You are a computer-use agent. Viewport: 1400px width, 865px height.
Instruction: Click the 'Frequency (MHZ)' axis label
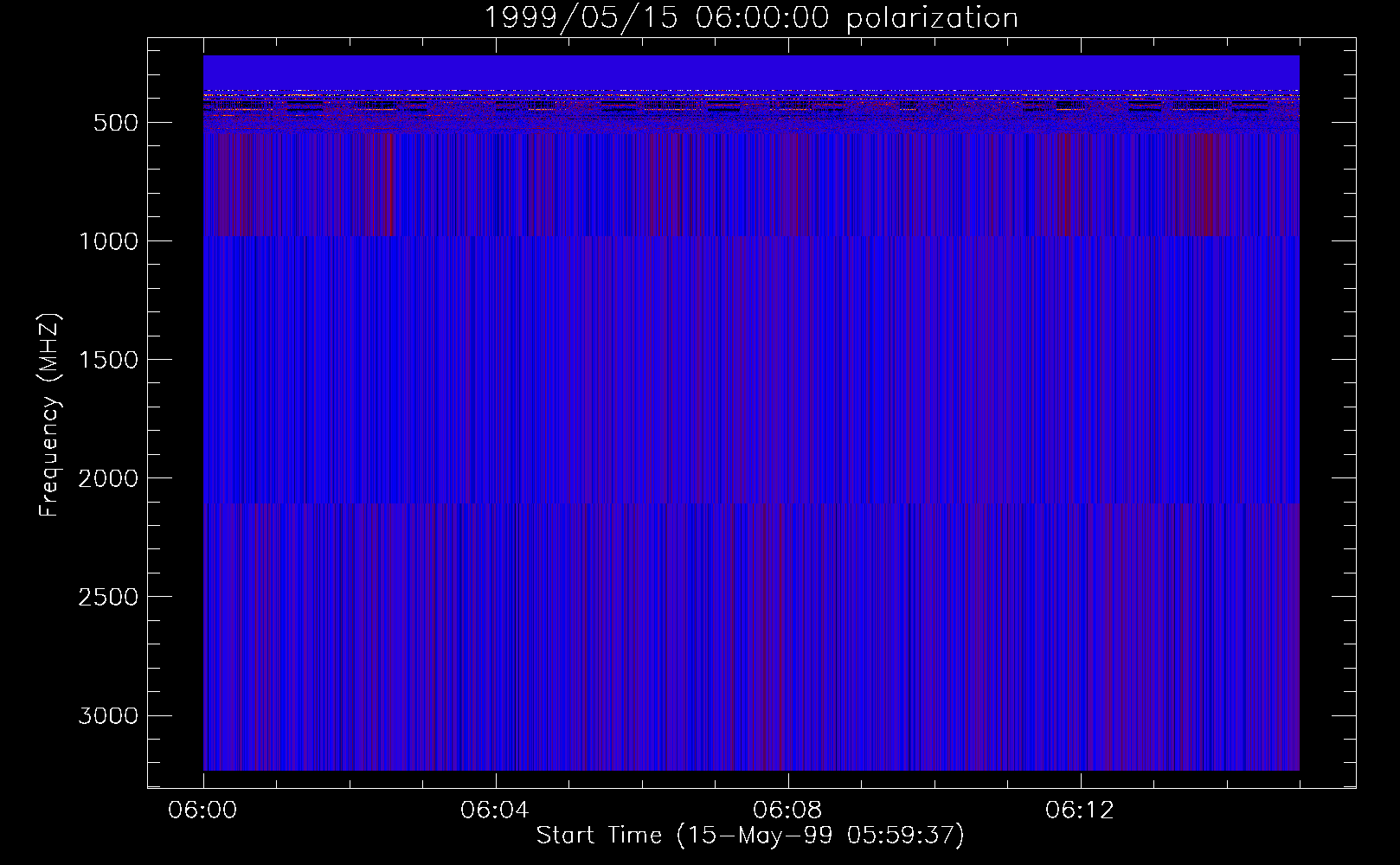coord(49,414)
